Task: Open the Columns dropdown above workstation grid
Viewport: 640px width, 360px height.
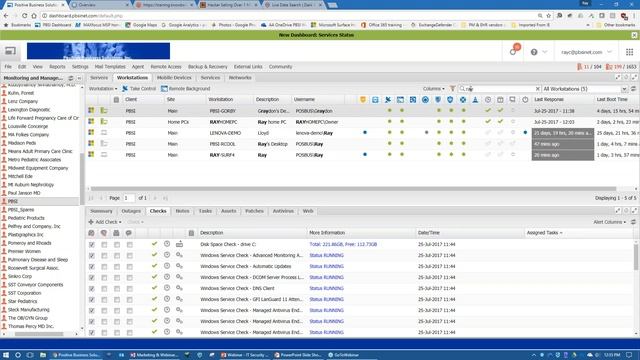Action: (433, 89)
